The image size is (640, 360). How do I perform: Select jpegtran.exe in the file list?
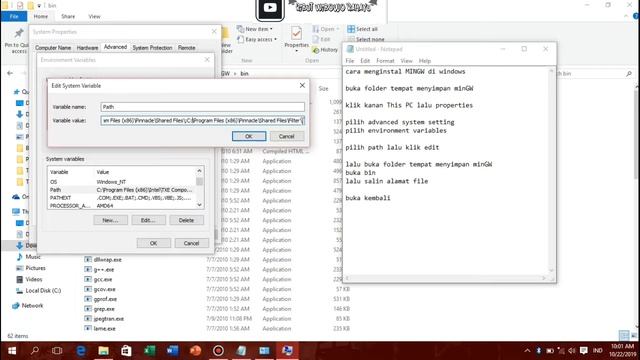tap(109, 318)
